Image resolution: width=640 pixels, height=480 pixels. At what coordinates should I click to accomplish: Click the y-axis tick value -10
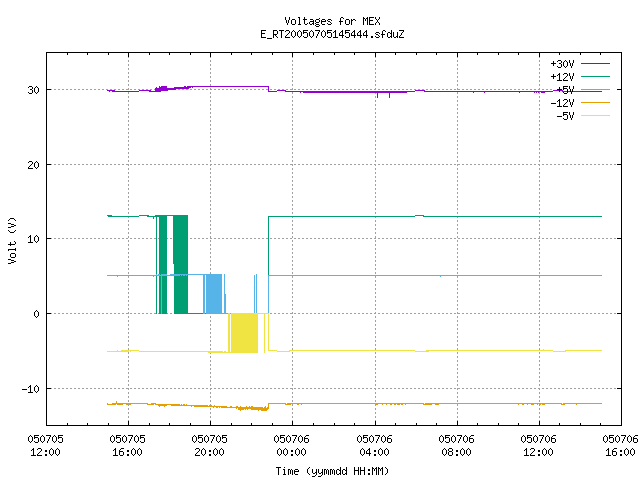pyautogui.click(x=31, y=389)
